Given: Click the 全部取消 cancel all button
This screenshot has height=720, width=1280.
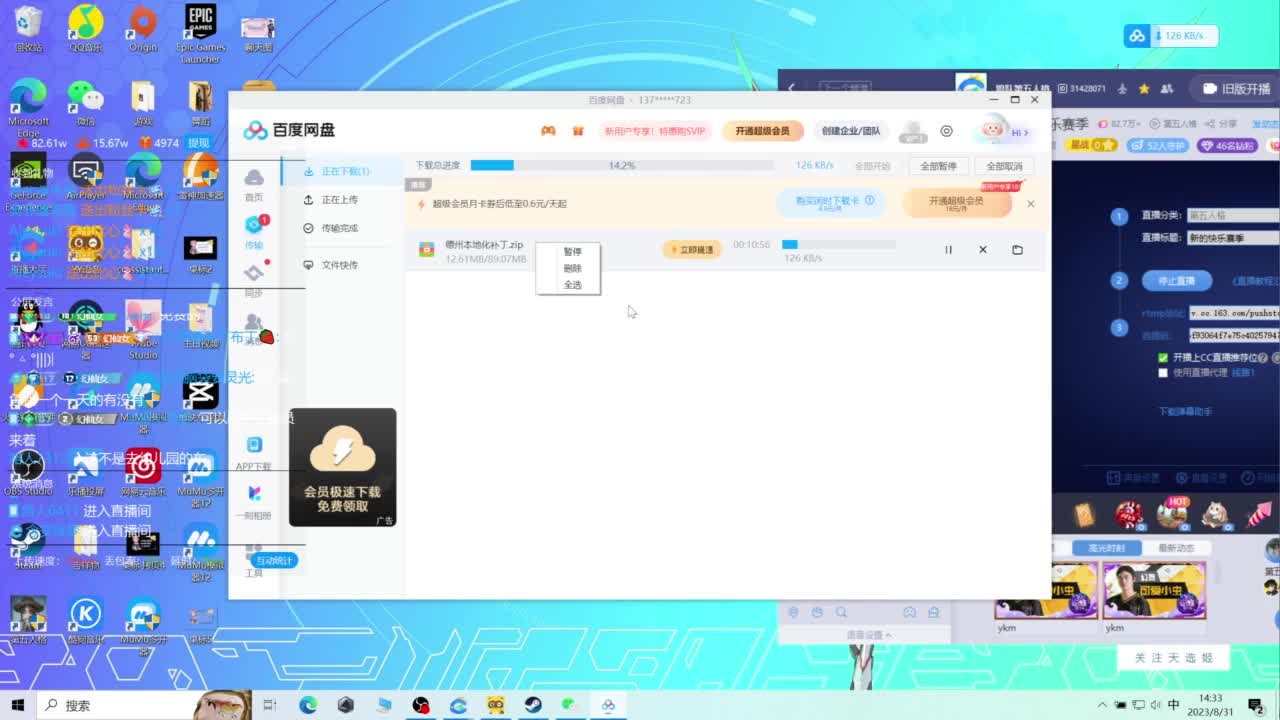Looking at the screenshot, I should (1004, 166).
